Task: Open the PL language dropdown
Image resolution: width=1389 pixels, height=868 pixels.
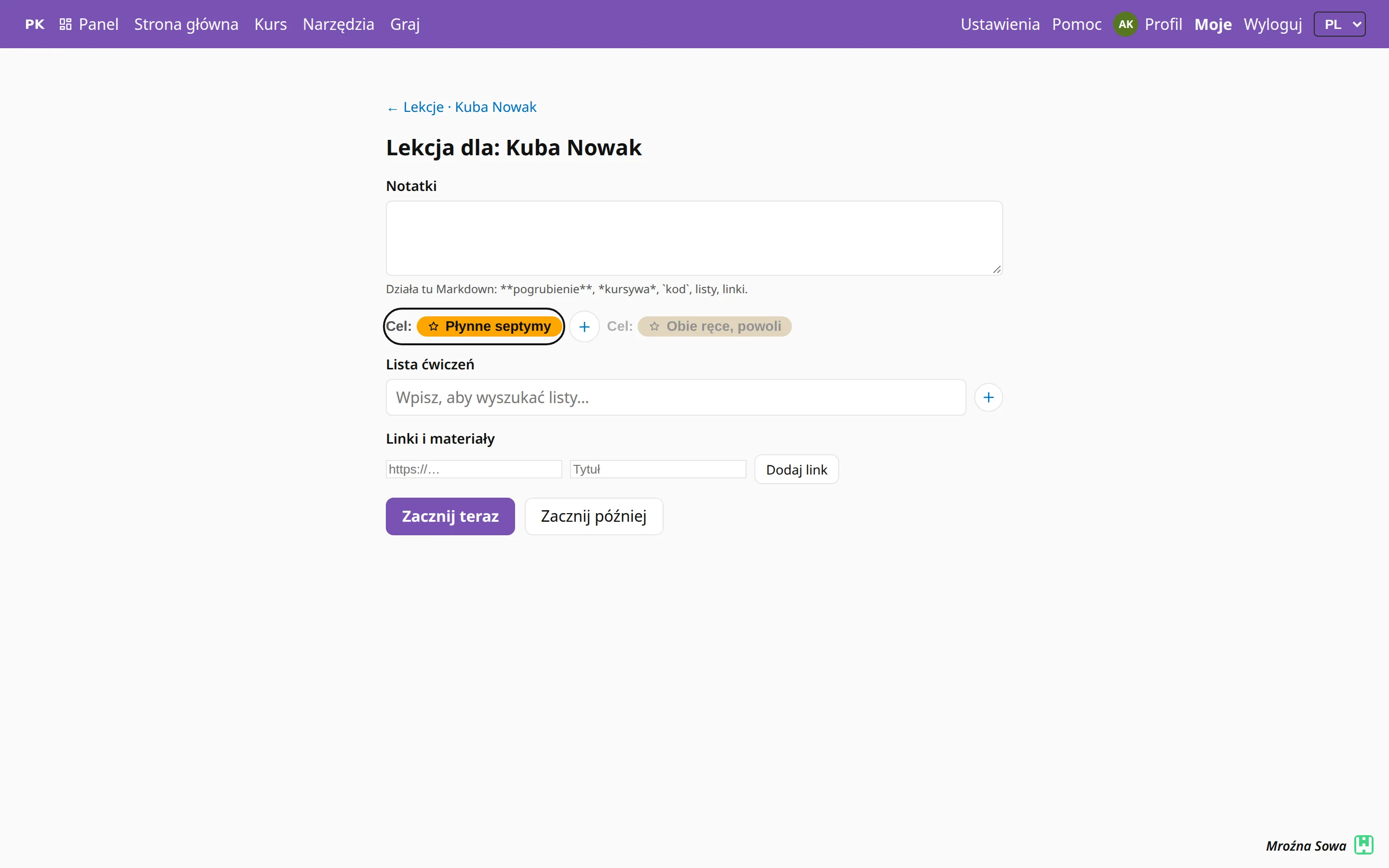Action: pyautogui.click(x=1340, y=24)
